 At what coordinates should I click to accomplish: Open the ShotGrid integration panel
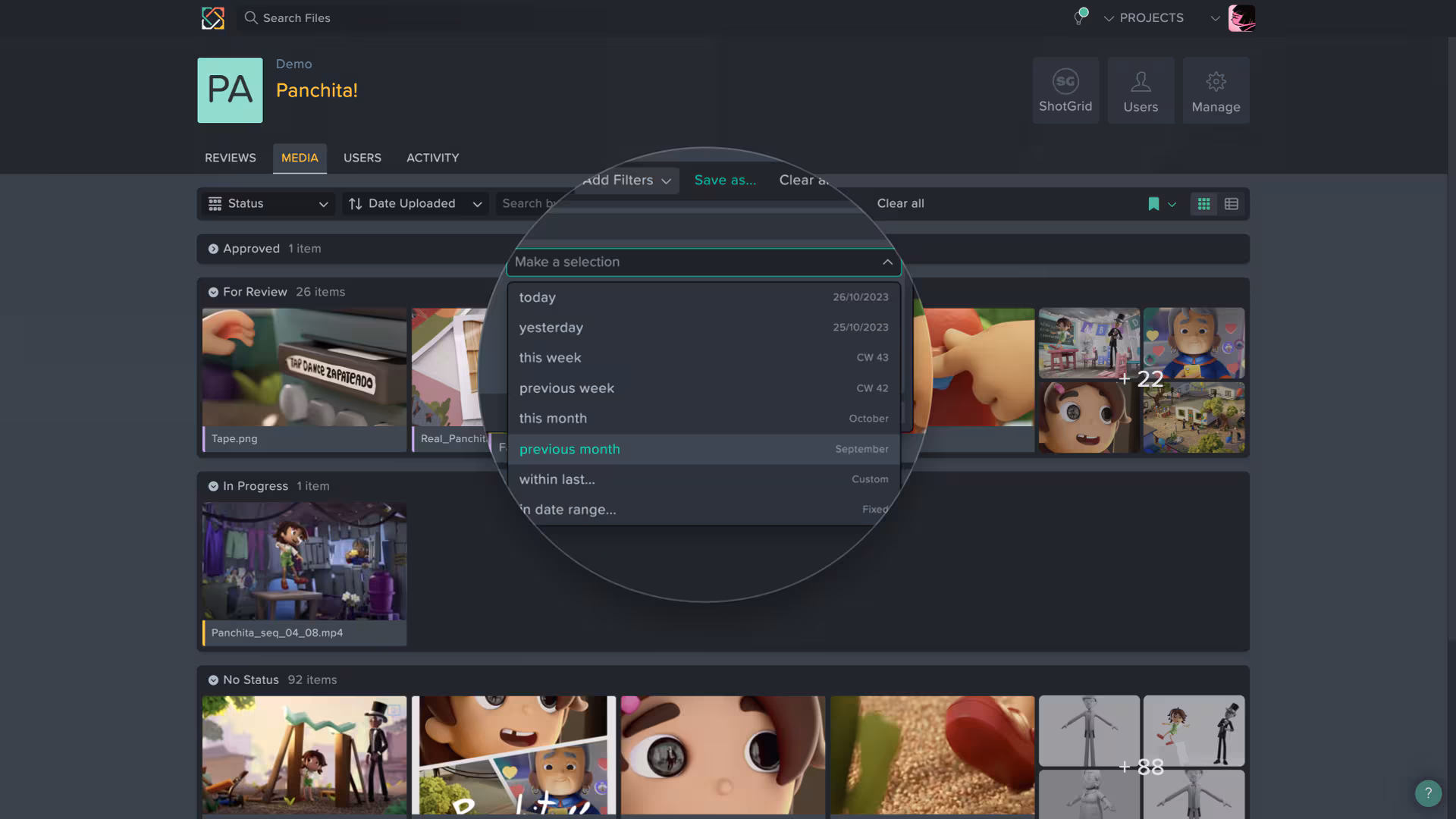1065,89
